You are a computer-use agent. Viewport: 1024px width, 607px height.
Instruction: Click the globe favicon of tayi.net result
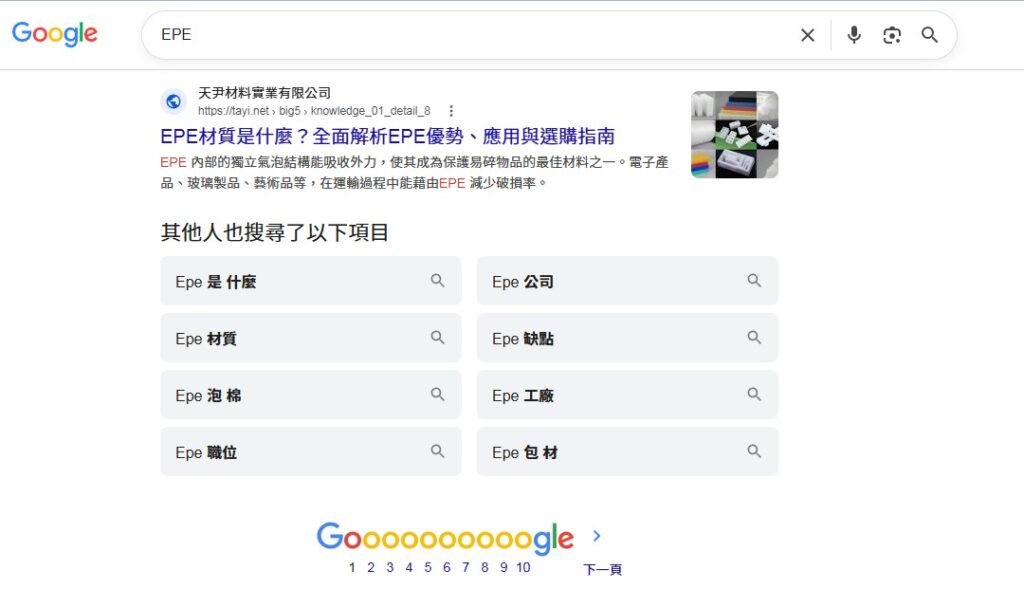(174, 101)
